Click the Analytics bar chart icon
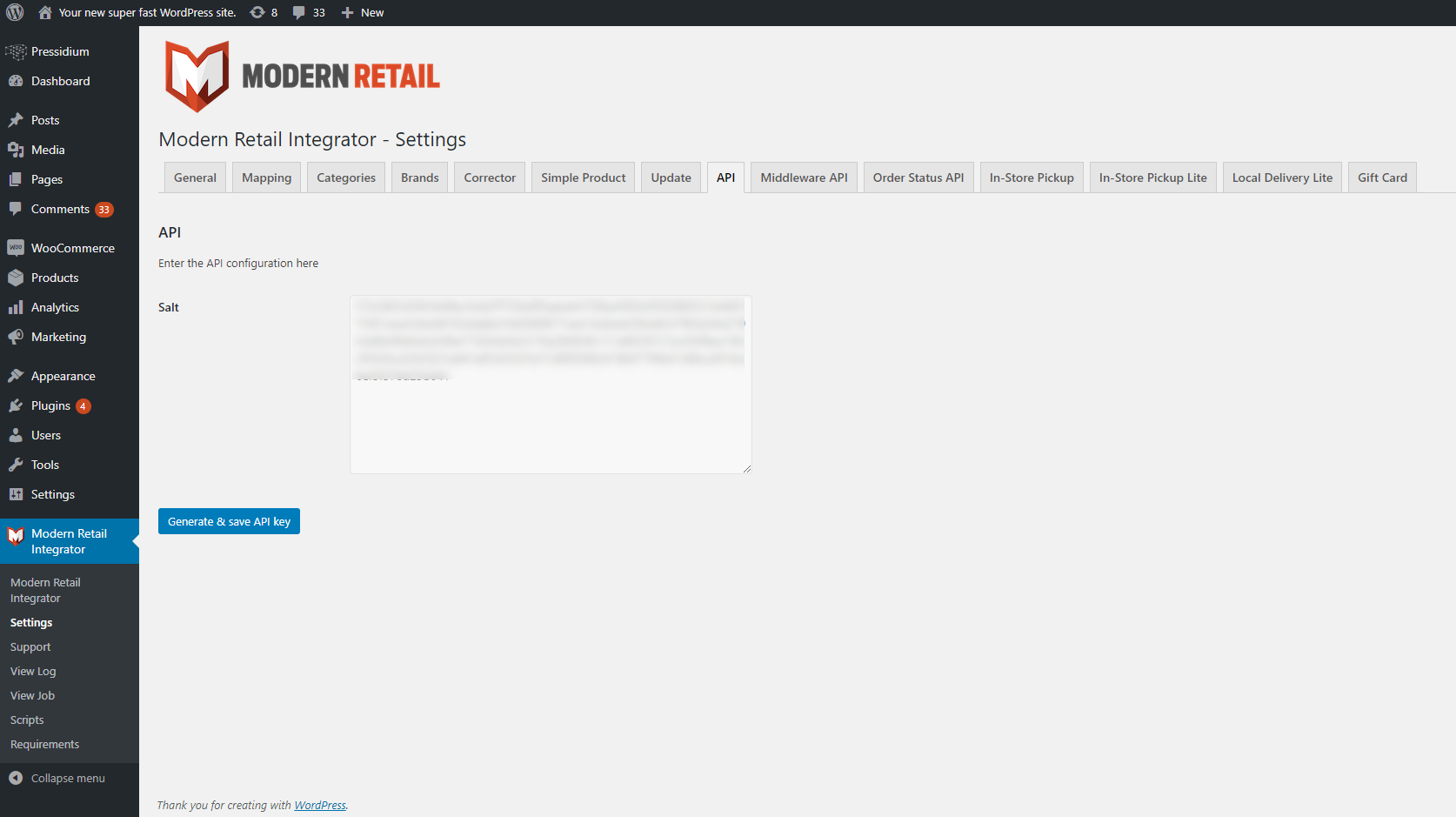1456x817 pixels. [x=16, y=307]
